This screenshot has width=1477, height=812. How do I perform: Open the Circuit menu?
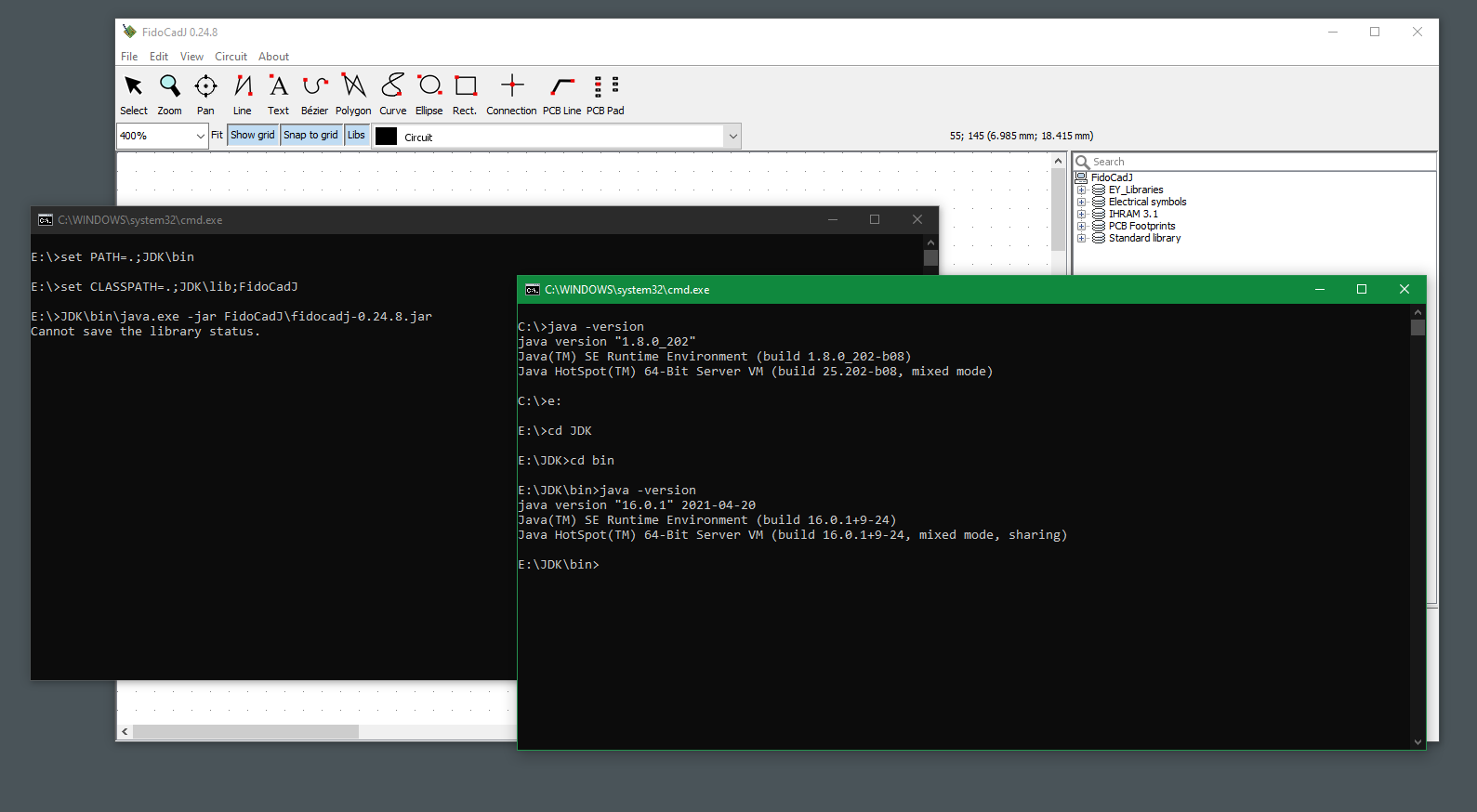[x=231, y=57]
